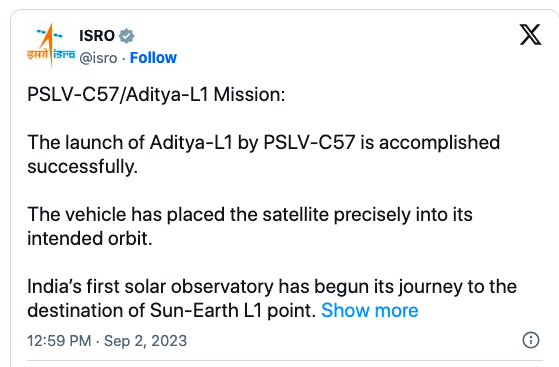Open the @isro handle link
This screenshot has height=367, width=559.
98,58
